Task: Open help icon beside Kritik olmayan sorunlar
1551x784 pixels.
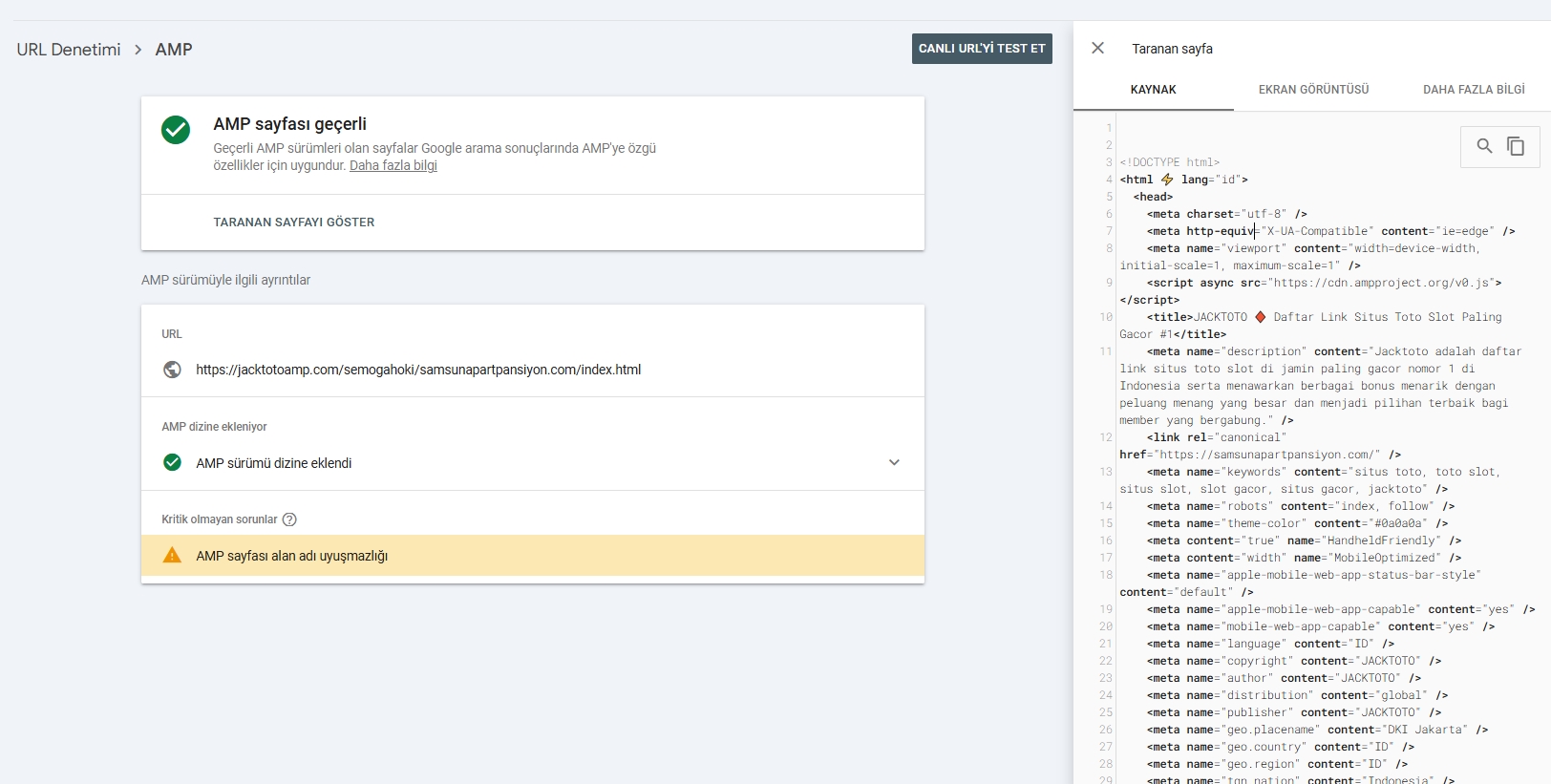Action: pos(289,519)
